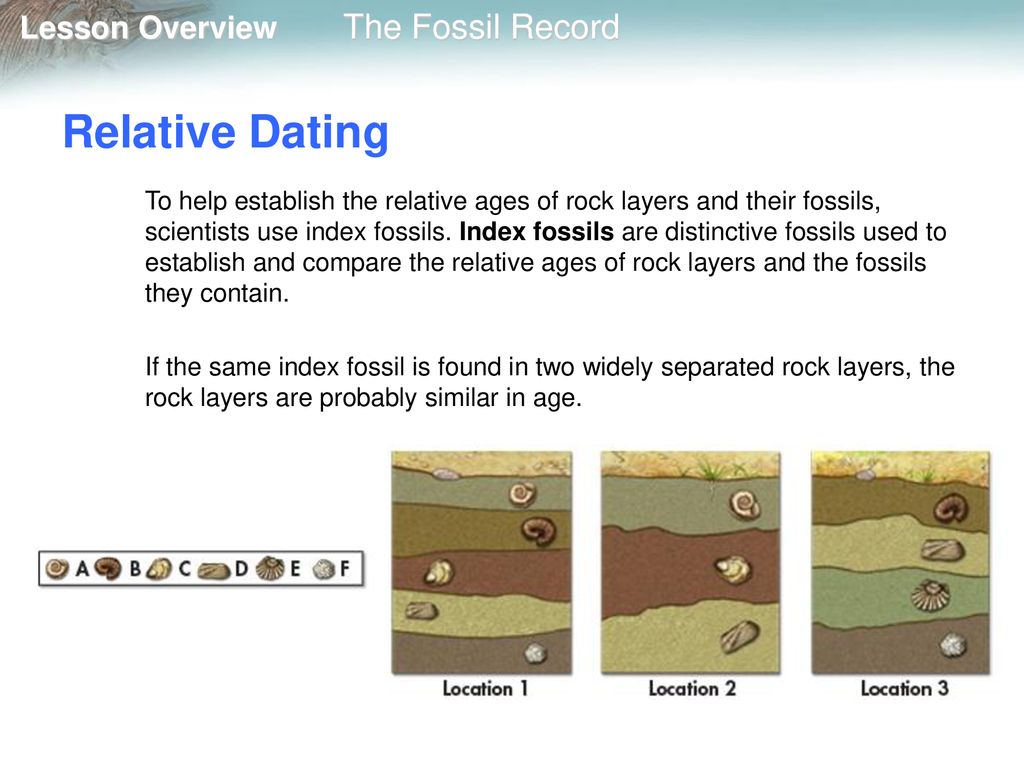Click the "Lesson Overview" header text
This screenshot has height=768, width=1024.
click(x=148, y=28)
